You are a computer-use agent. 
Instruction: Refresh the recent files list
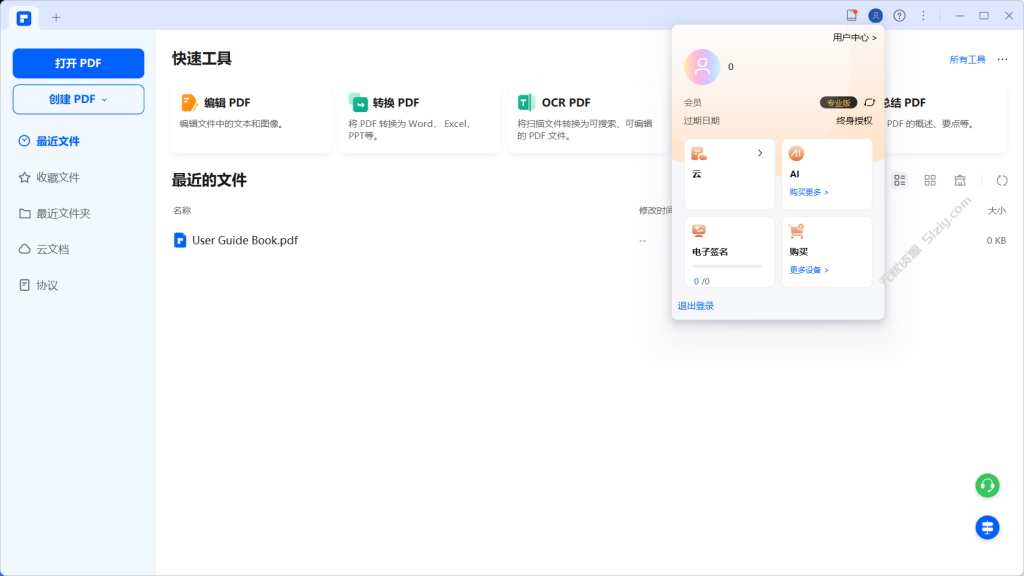pyautogui.click(x=1003, y=180)
